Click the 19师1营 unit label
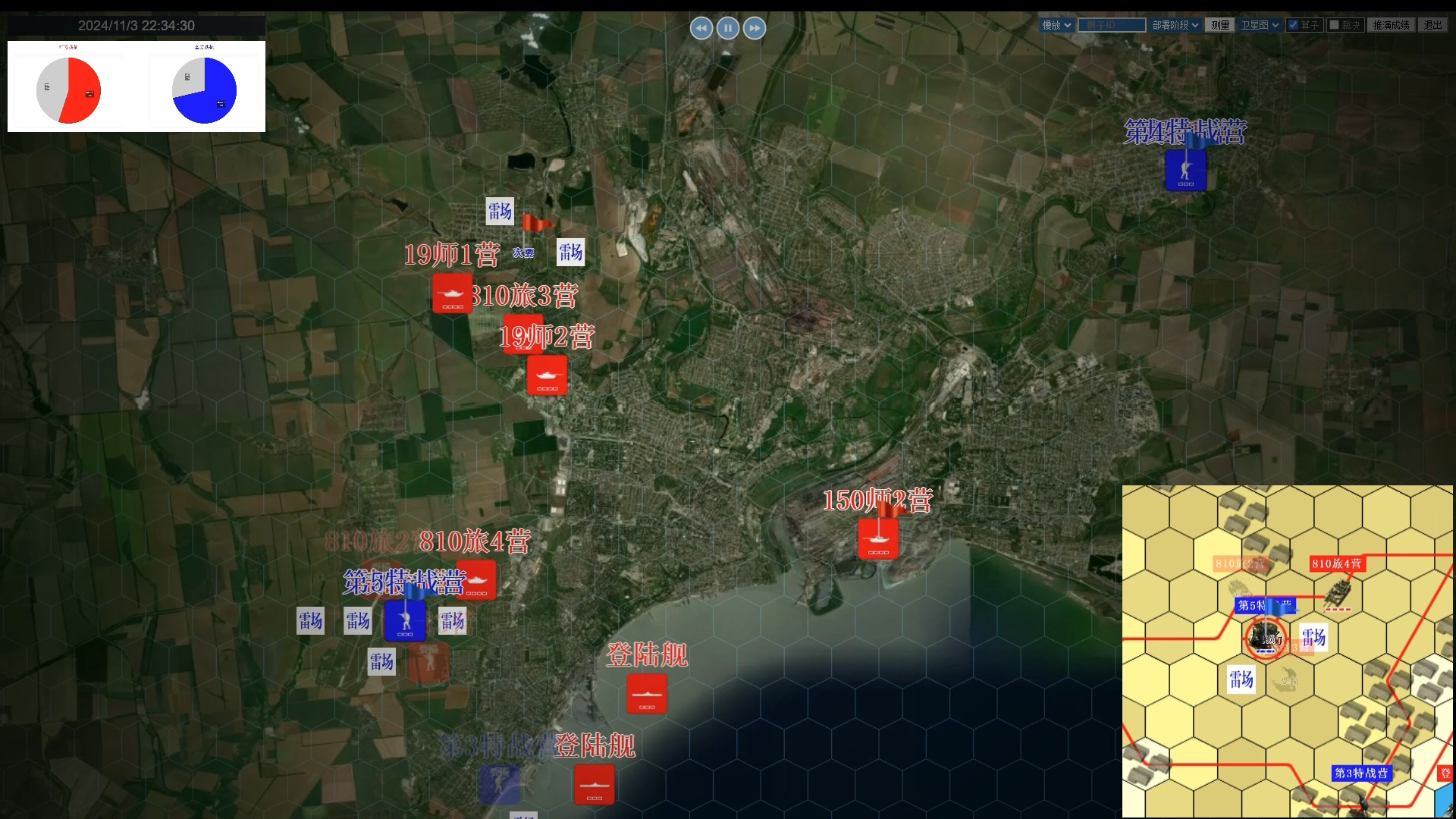 pyautogui.click(x=451, y=255)
